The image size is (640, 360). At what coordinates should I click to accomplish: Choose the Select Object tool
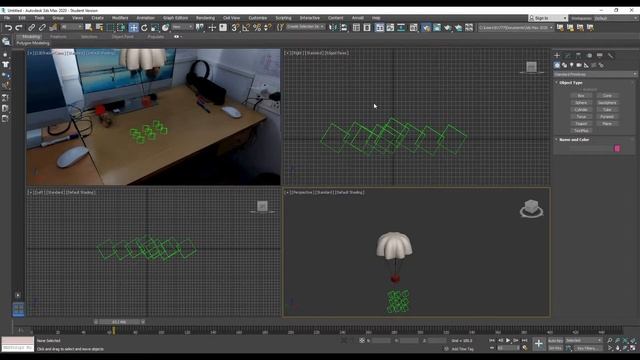click(x=89, y=28)
